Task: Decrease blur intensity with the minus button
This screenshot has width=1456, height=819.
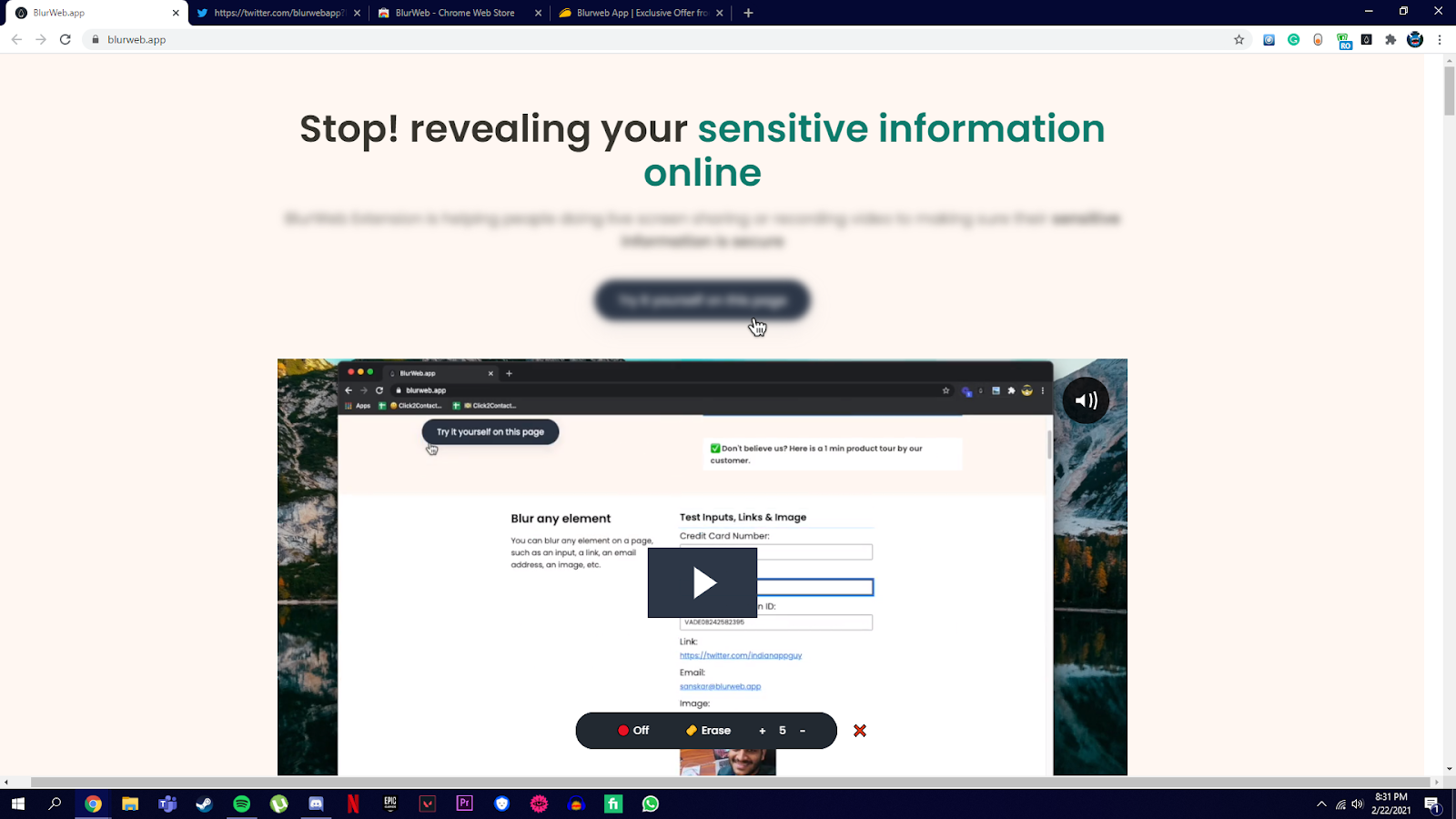Action: click(803, 731)
